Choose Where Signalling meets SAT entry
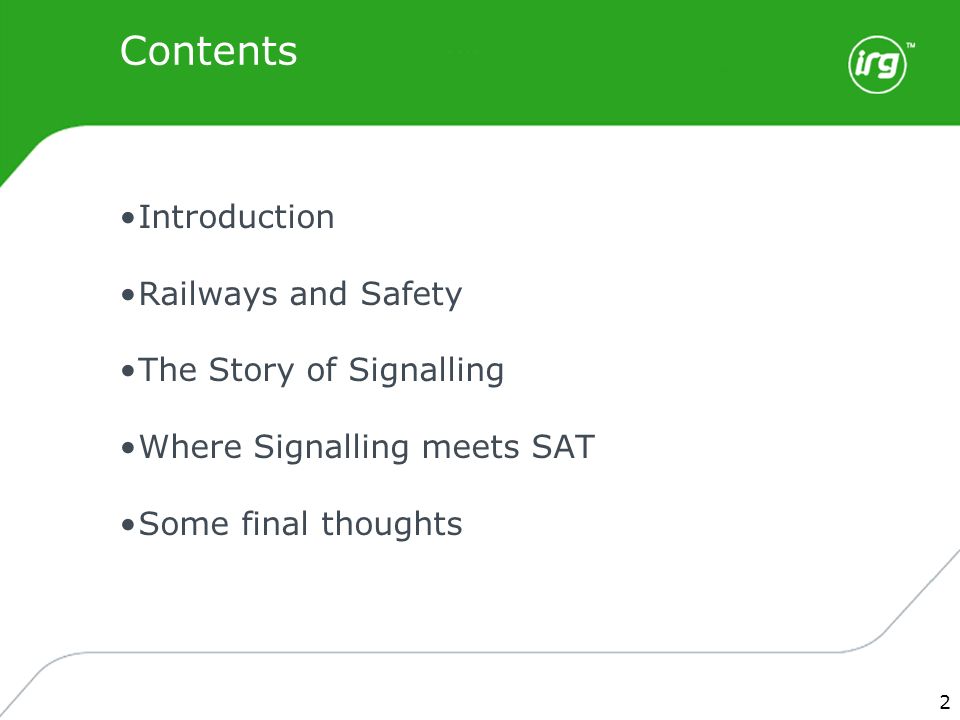This screenshot has height=720, width=960. 367,448
